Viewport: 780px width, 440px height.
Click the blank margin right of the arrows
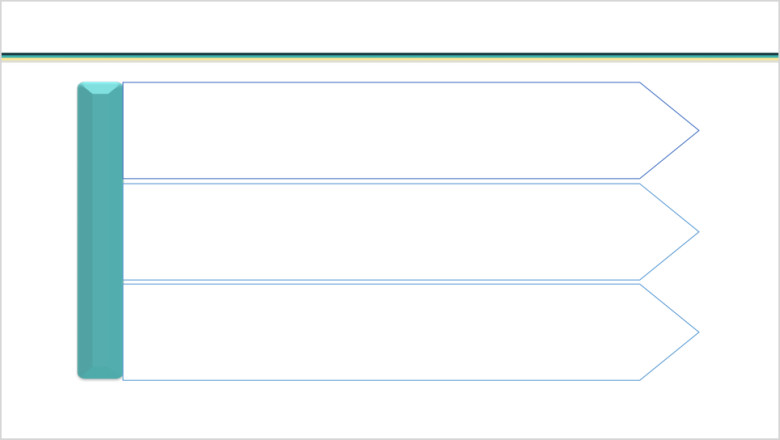(x=739, y=232)
